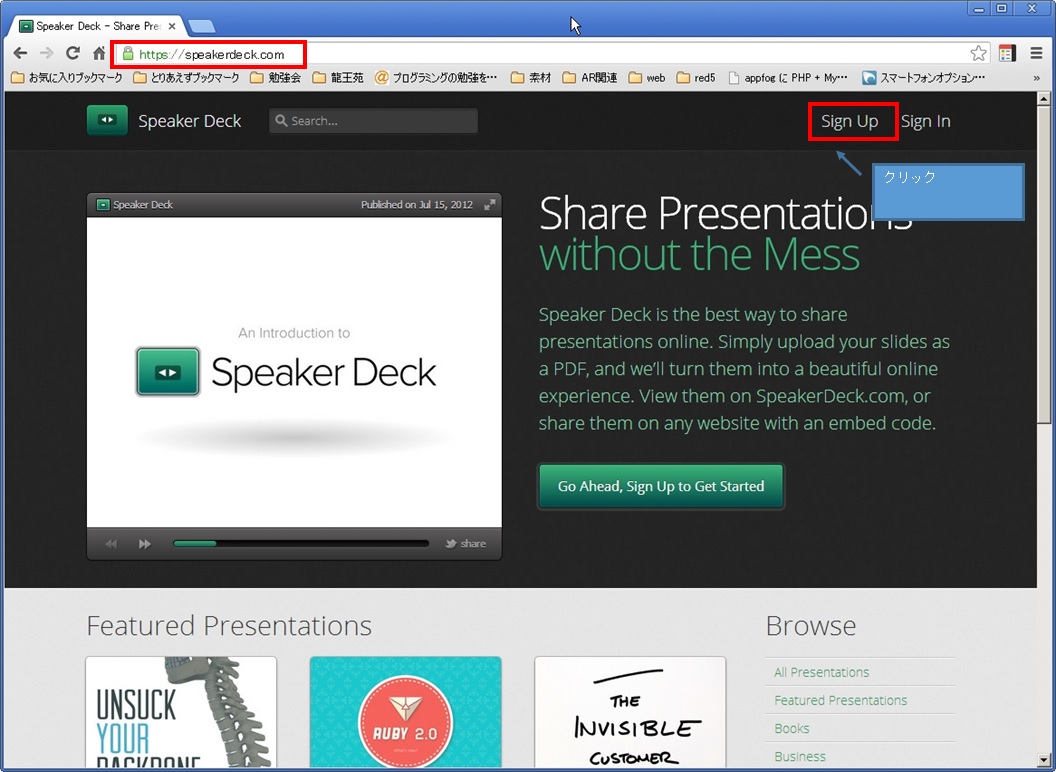Open the web bookmark folder

click(647, 77)
